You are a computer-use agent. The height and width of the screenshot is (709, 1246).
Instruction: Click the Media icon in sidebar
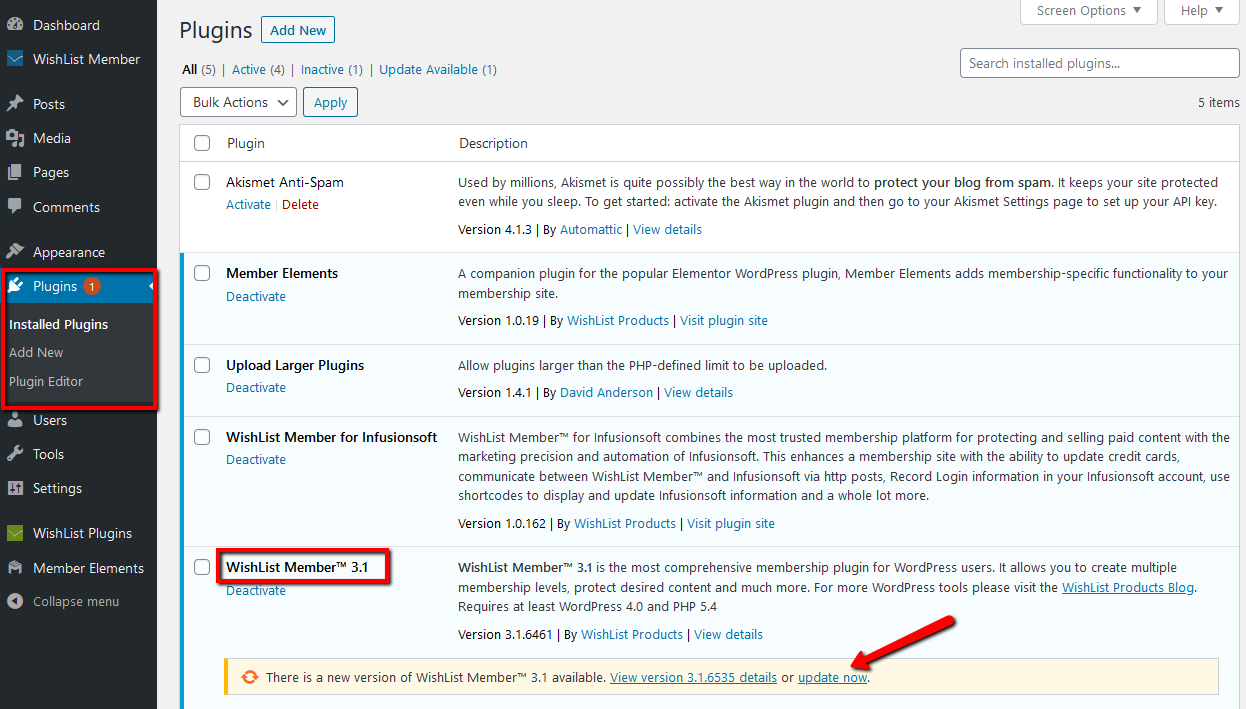point(15,138)
